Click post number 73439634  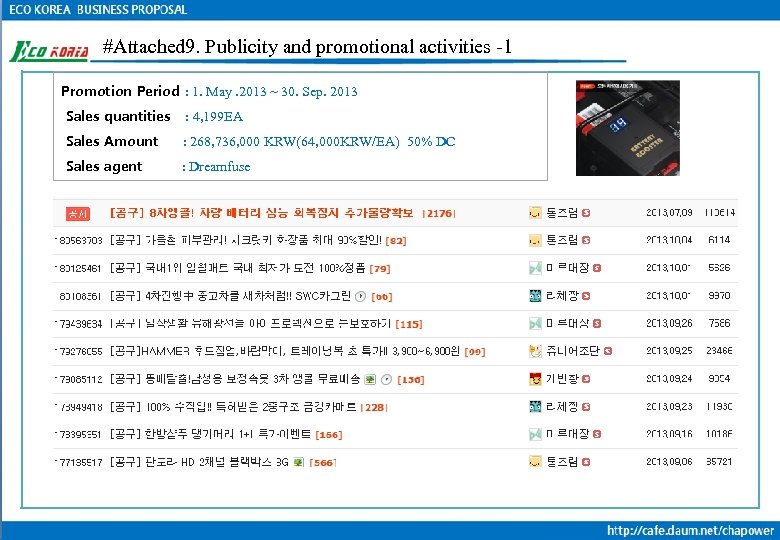[x=80, y=324]
